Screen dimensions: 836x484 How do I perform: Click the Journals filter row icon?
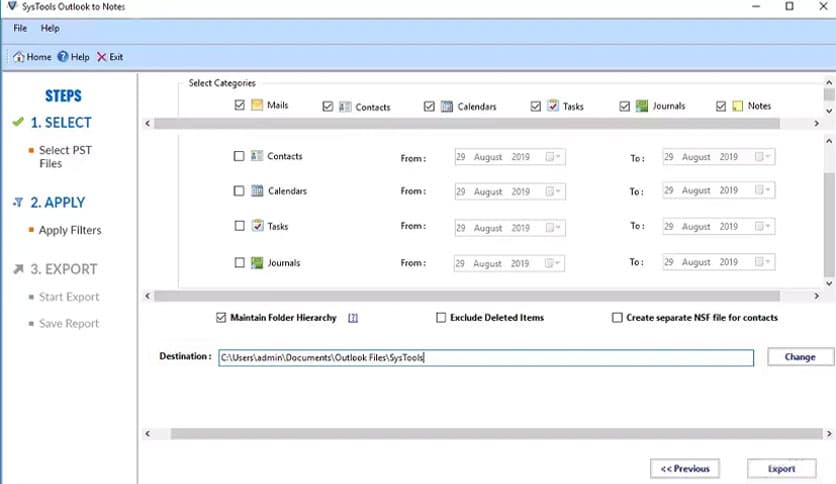257,262
